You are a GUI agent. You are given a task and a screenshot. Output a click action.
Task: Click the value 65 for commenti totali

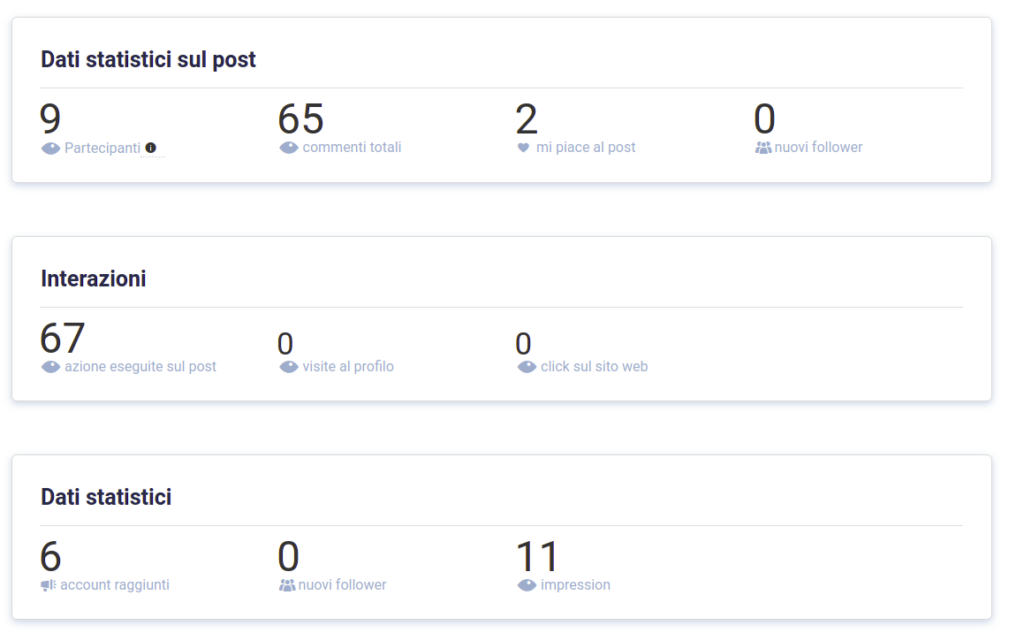point(301,120)
